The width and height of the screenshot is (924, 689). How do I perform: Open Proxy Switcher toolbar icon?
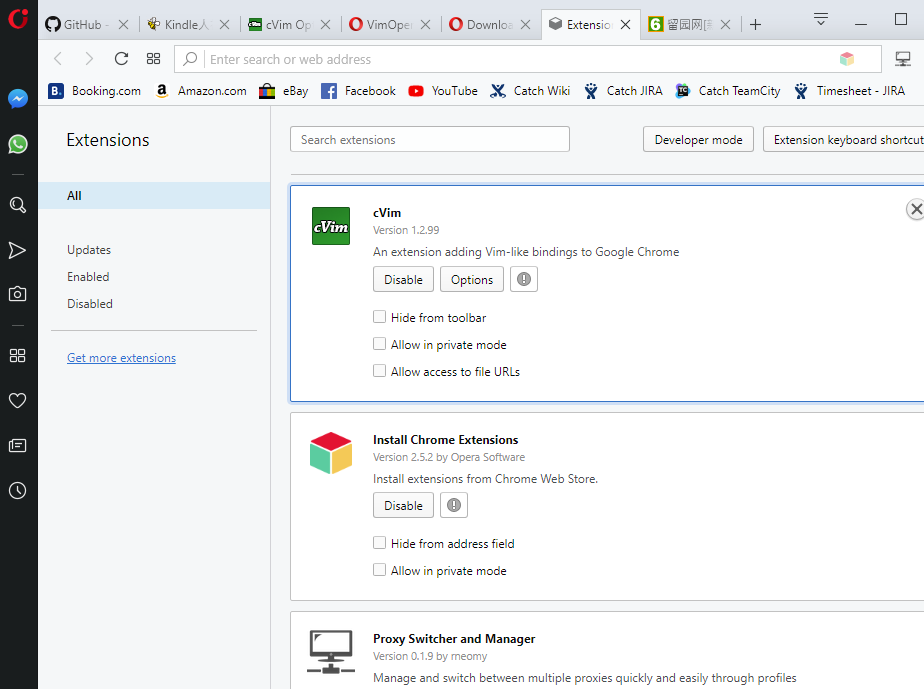pos(903,58)
